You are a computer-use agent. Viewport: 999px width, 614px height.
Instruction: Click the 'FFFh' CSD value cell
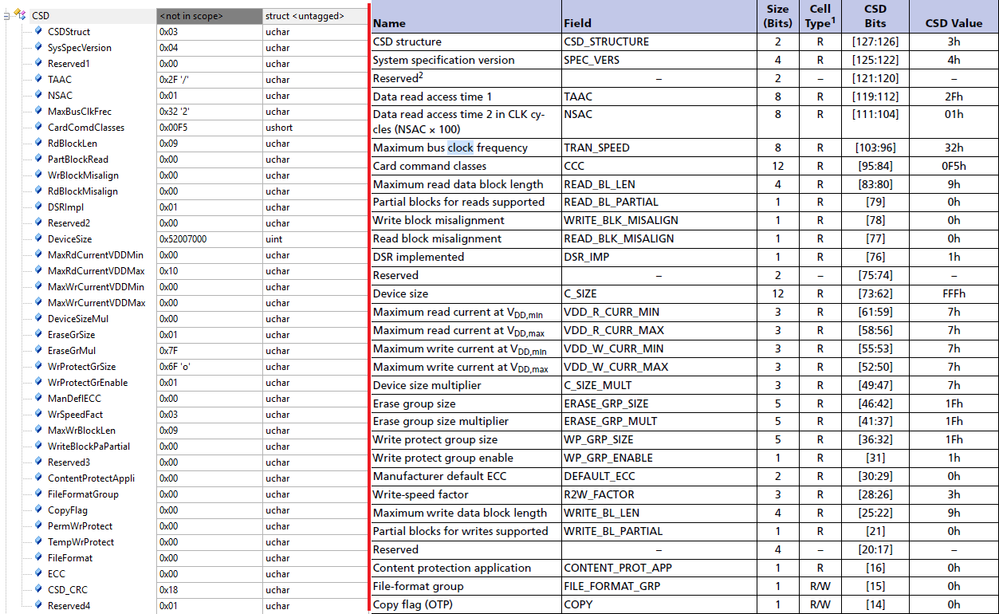tap(954, 294)
